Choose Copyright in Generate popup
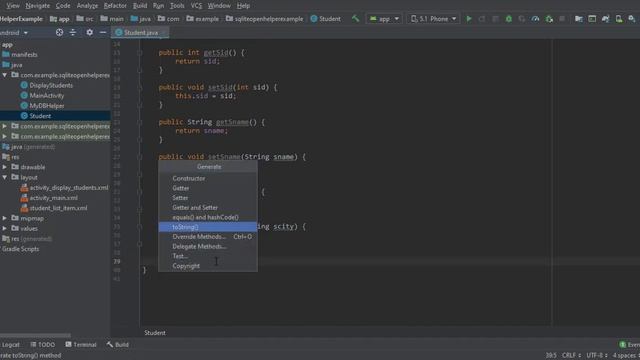The height and width of the screenshot is (360, 640). [x=208, y=266]
